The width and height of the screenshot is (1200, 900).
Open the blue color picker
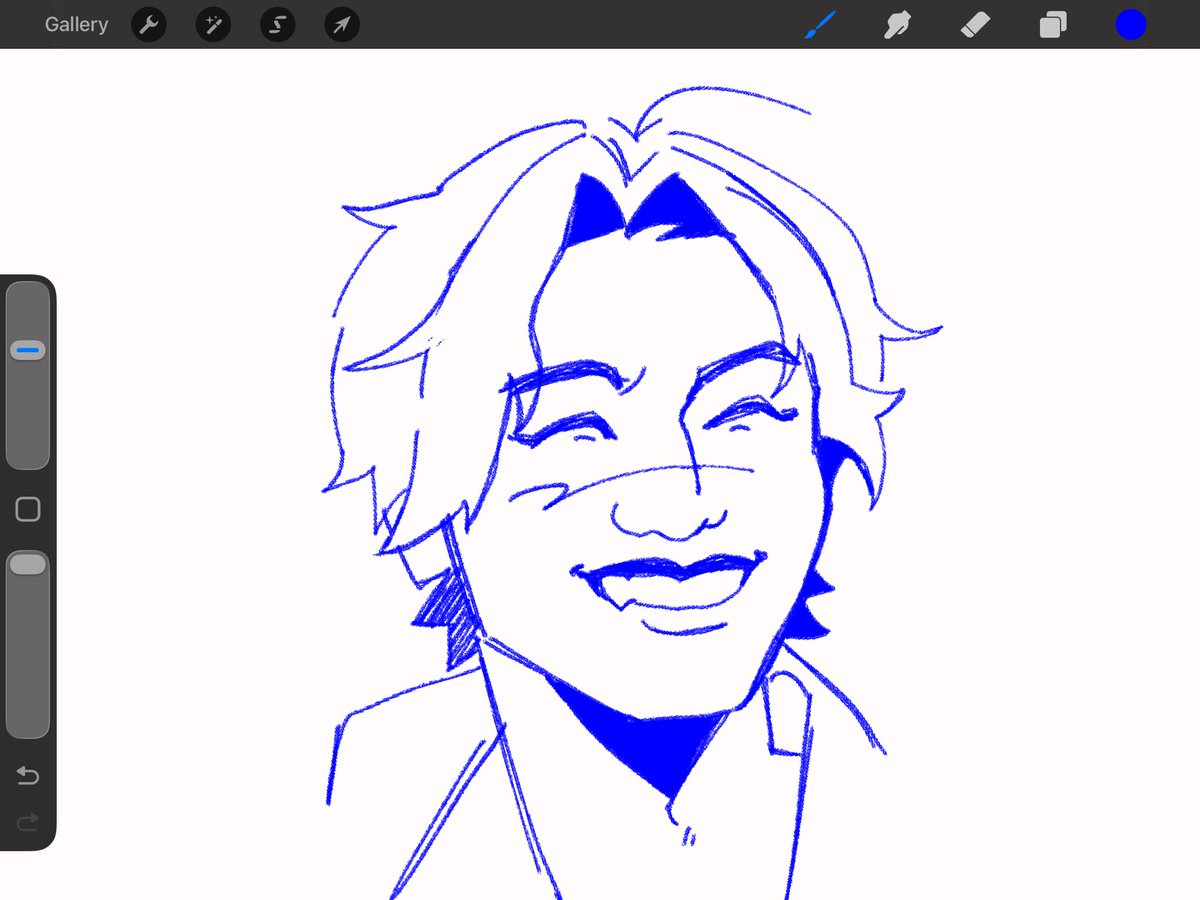pos(1131,24)
